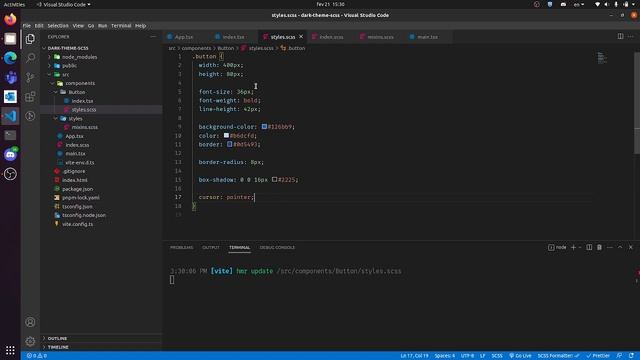
Task: Click the feedback icon in the status bar
Action: [619, 356]
